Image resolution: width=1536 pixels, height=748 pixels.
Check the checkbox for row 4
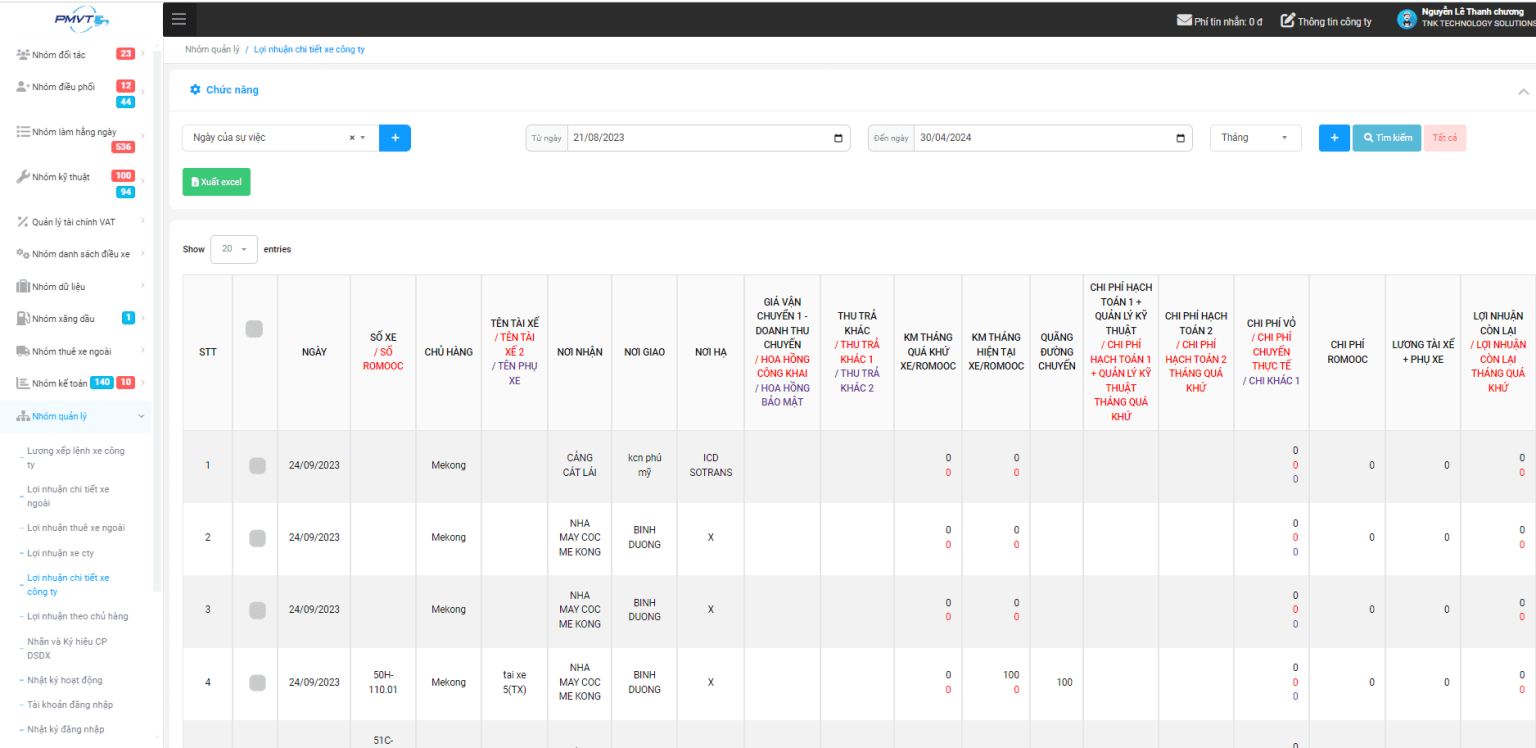pos(257,682)
